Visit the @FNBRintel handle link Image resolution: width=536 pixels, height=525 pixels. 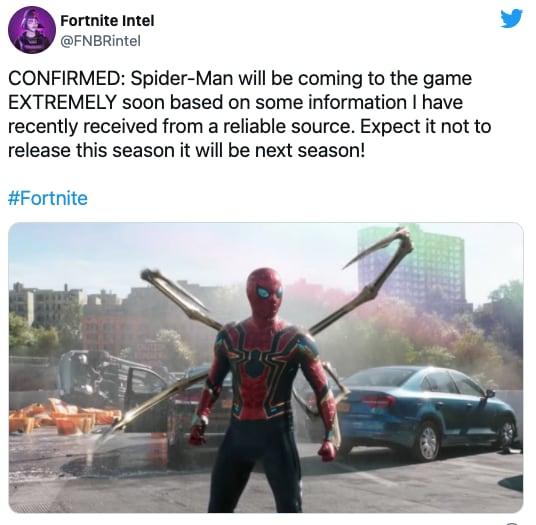click(x=100, y=41)
